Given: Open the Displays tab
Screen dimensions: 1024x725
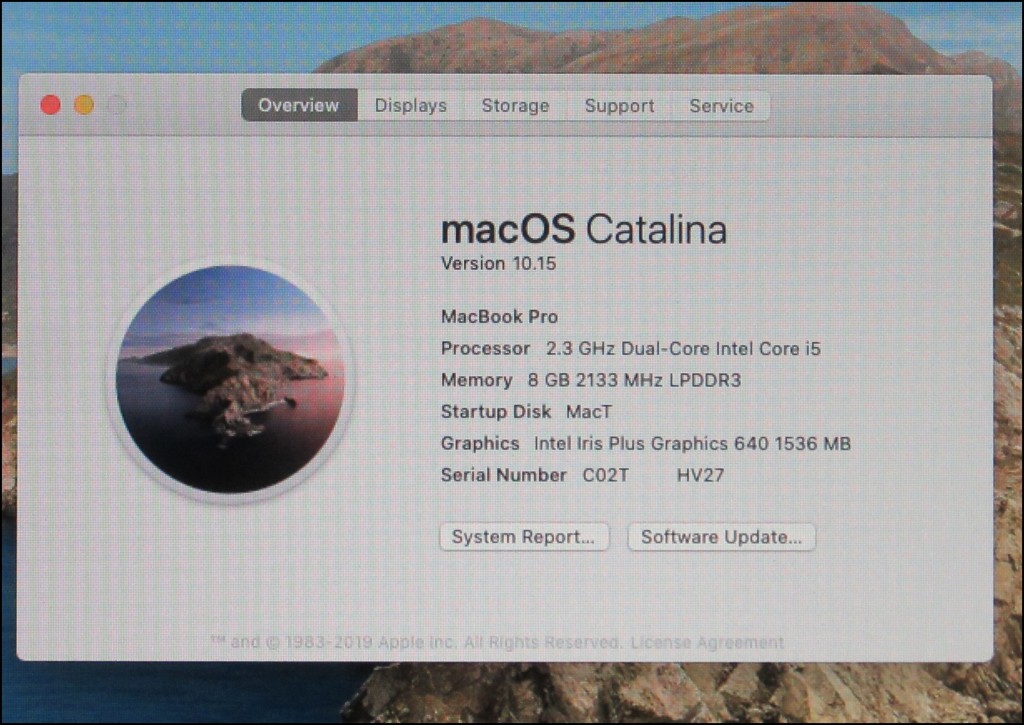Looking at the screenshot, I should point(411,105).
